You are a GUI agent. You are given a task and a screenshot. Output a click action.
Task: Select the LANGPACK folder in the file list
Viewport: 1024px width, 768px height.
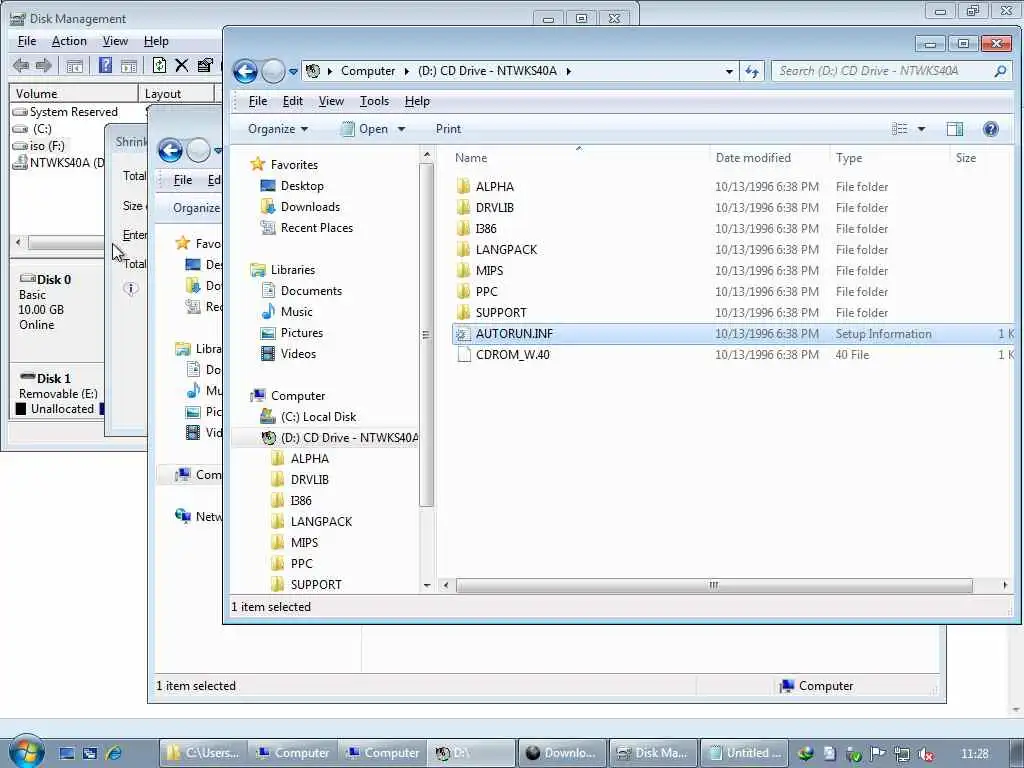506,249
